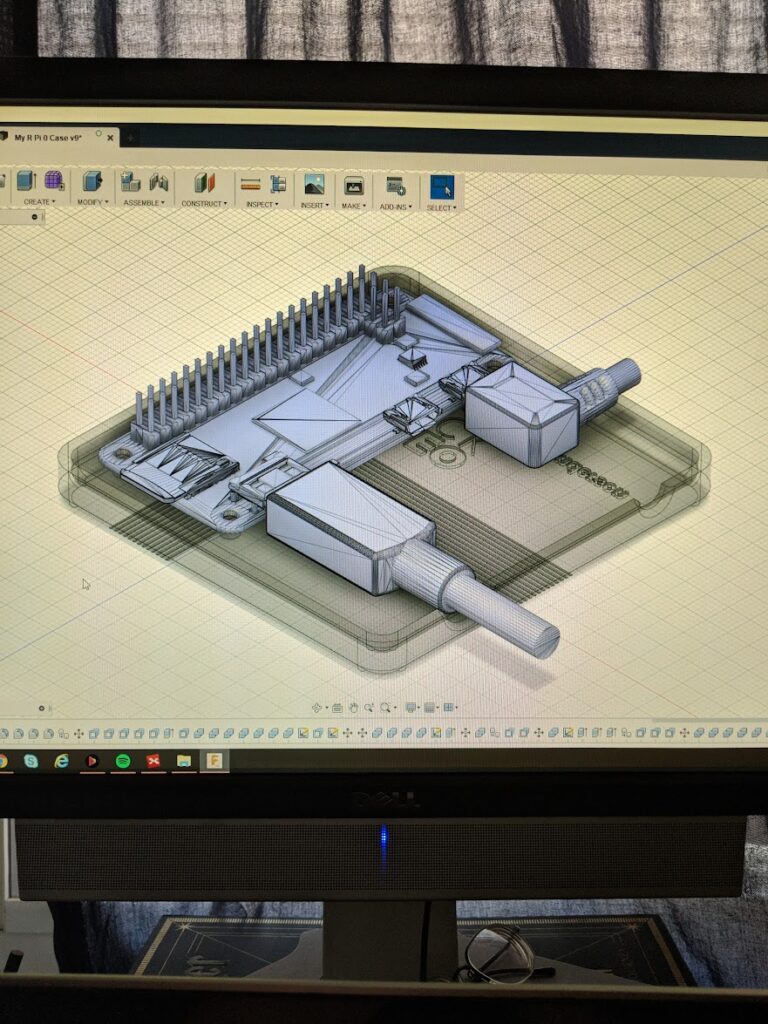The width and height of the screenshot is (768, 1024).
Task: Open the CONSTRUCT dropdown menu
Action: click(204, 204)
